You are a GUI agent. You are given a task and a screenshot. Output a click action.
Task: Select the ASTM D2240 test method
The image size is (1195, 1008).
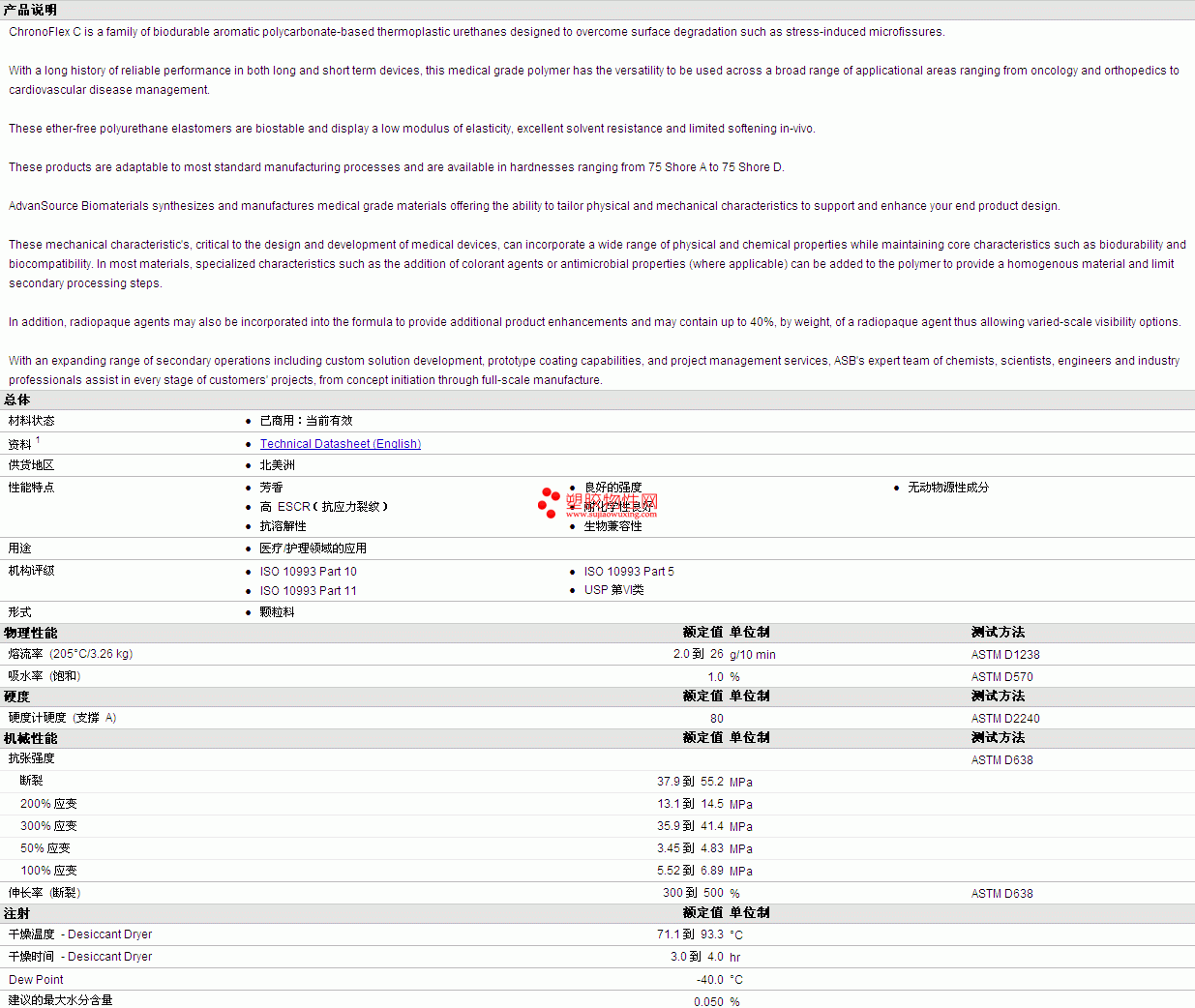click(1005, 719)
